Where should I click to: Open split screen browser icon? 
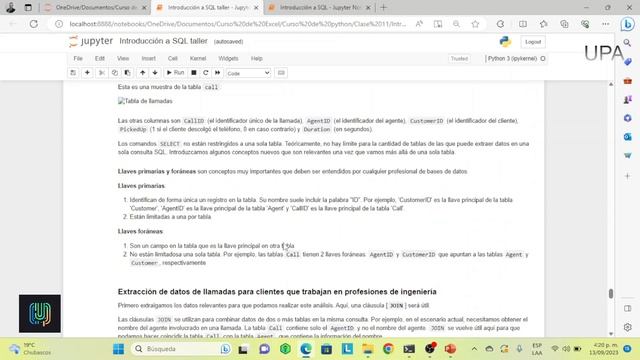523,24
